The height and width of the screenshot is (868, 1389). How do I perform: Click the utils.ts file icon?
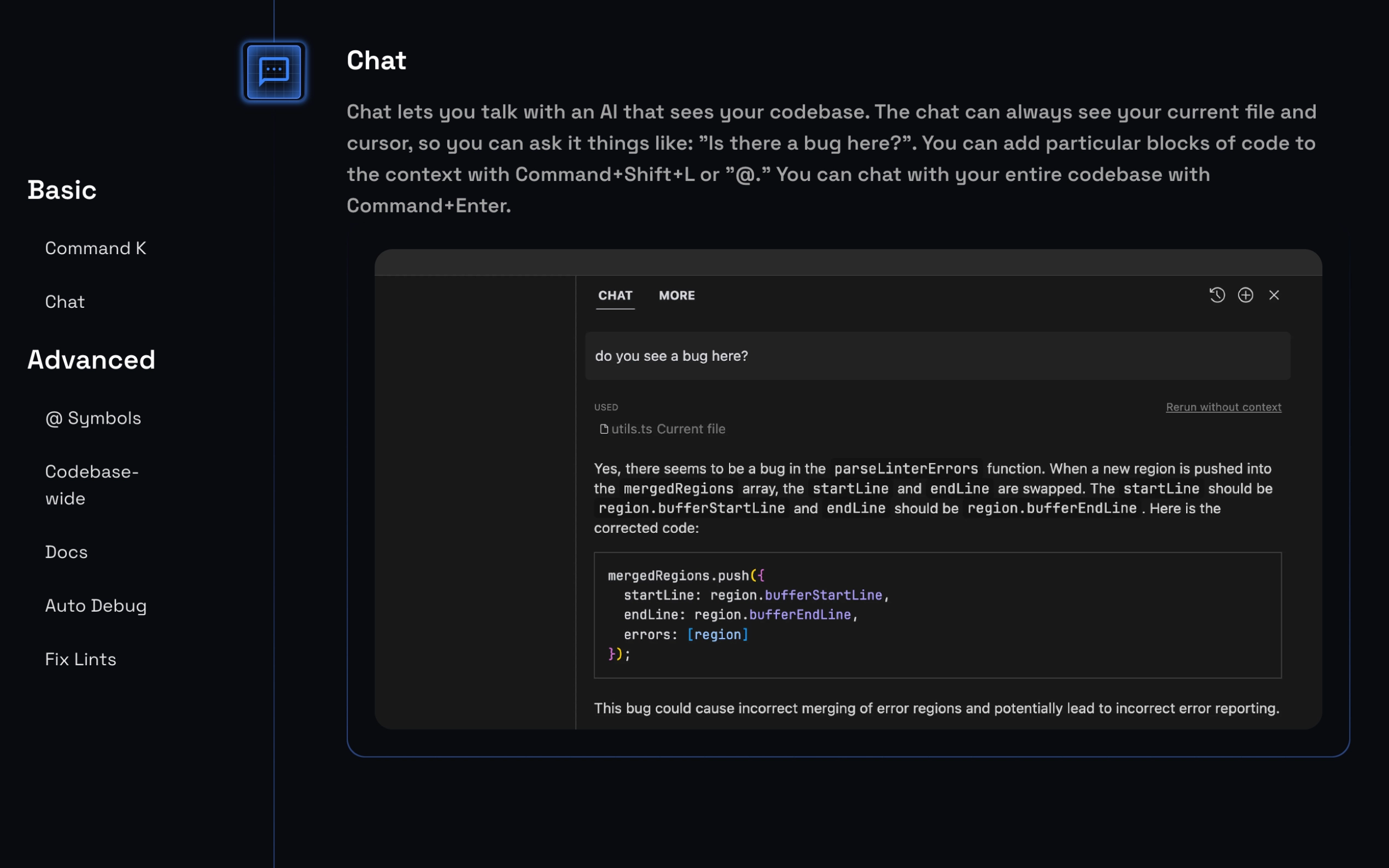coord(604,429)
